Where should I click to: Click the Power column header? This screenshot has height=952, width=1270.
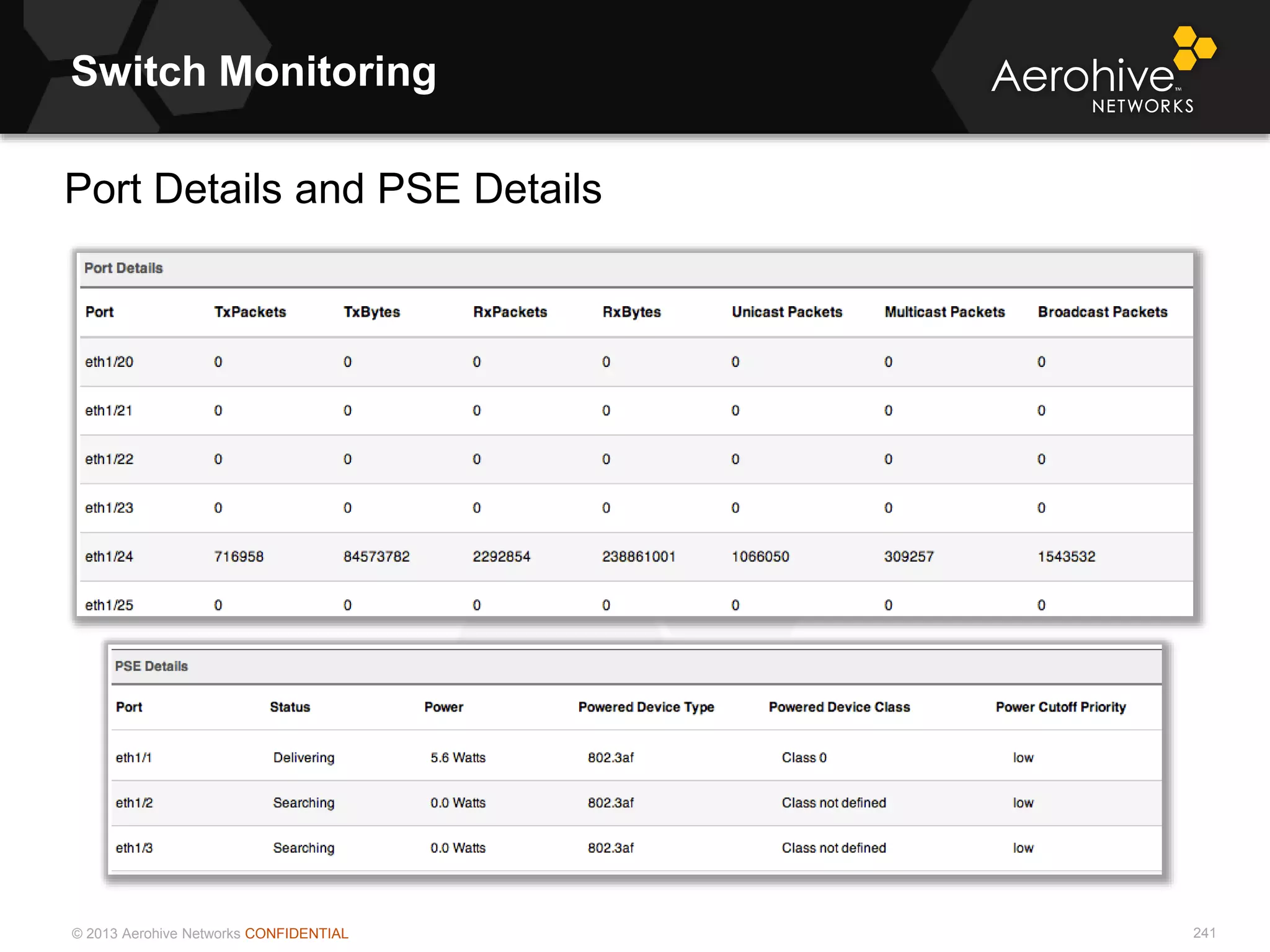pos(443,707)
